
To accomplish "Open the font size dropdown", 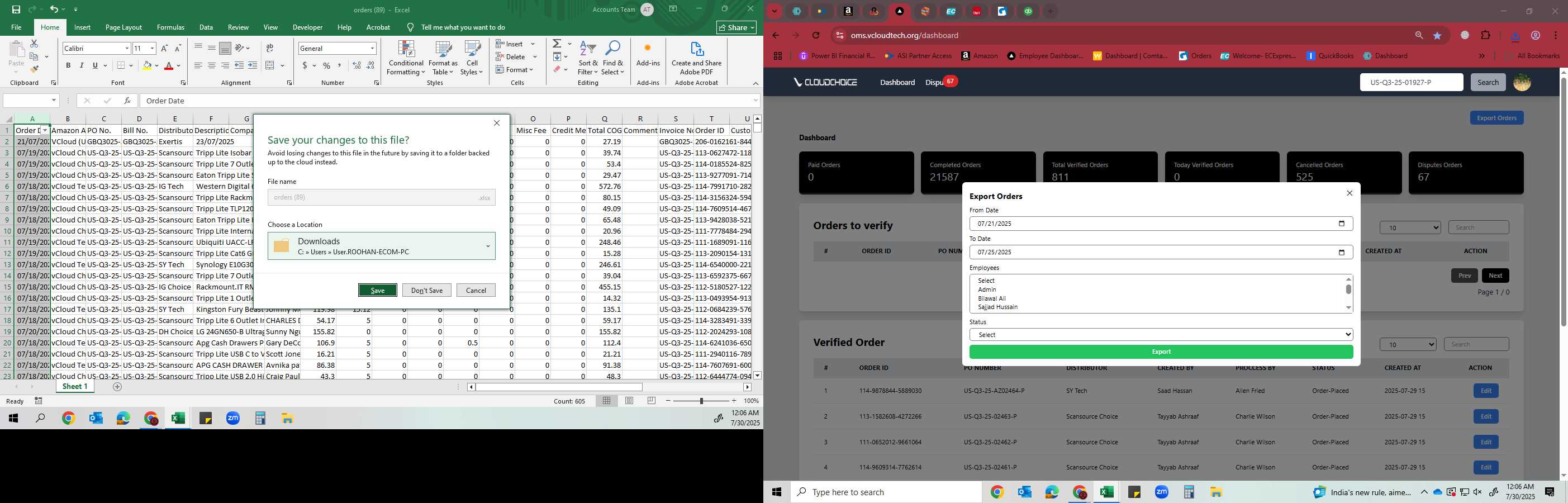I will 152,48.
